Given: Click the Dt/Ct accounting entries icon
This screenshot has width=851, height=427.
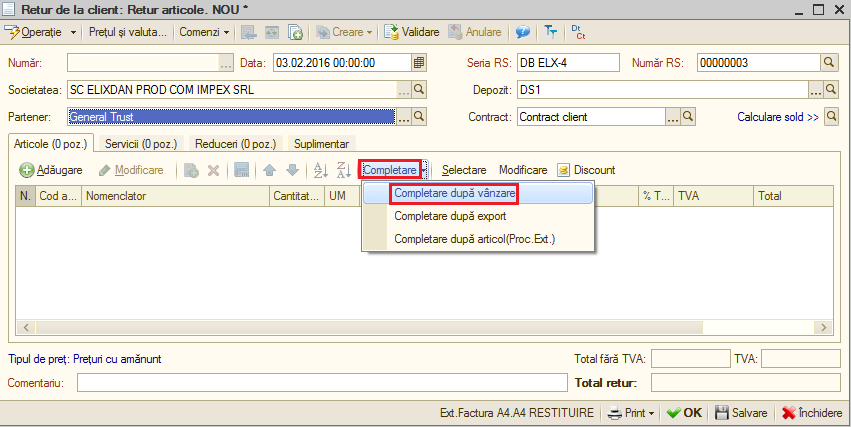Looking at the screenshot, I should 579,32.
